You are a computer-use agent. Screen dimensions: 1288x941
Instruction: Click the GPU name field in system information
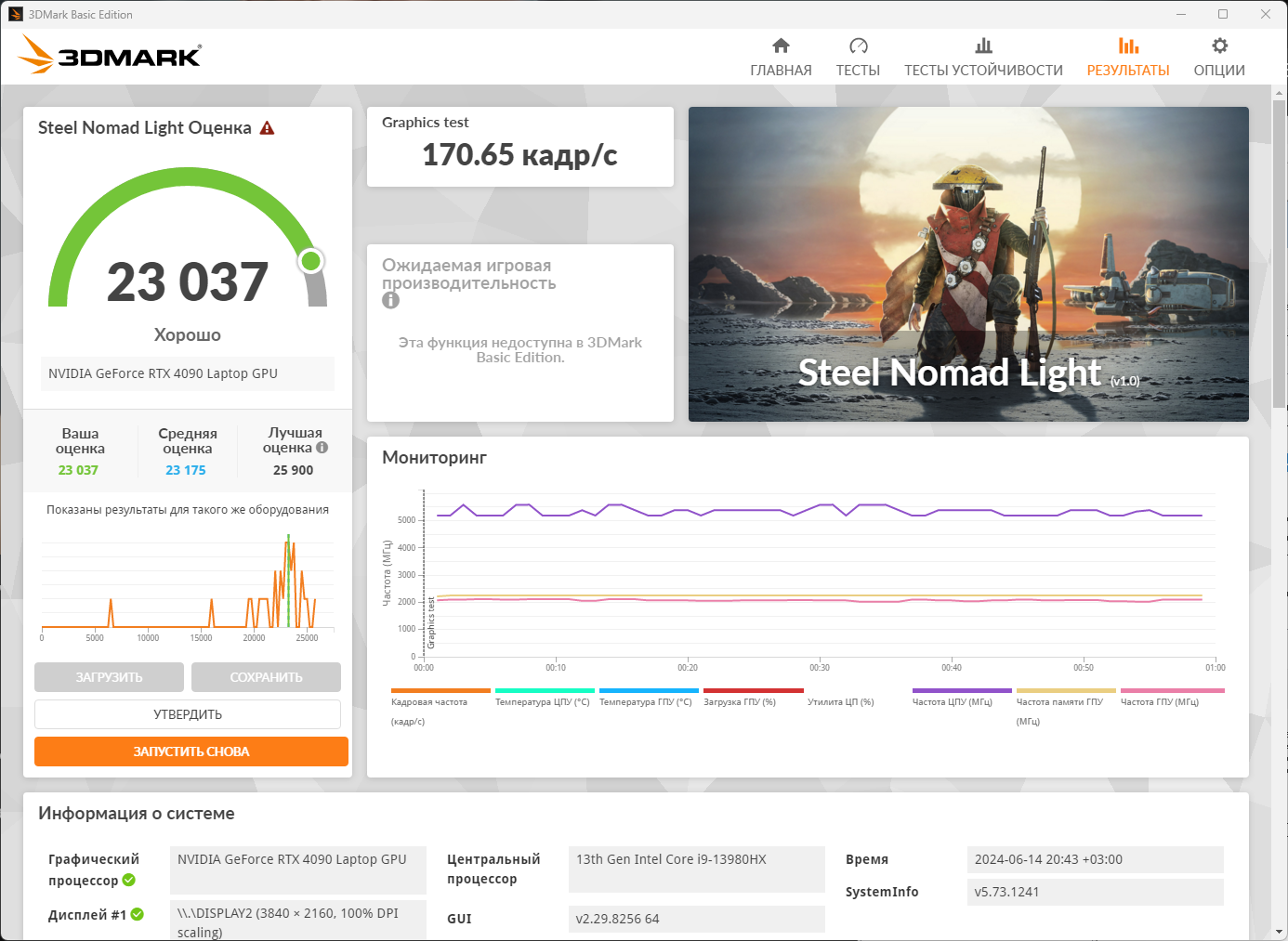point(298,869)
